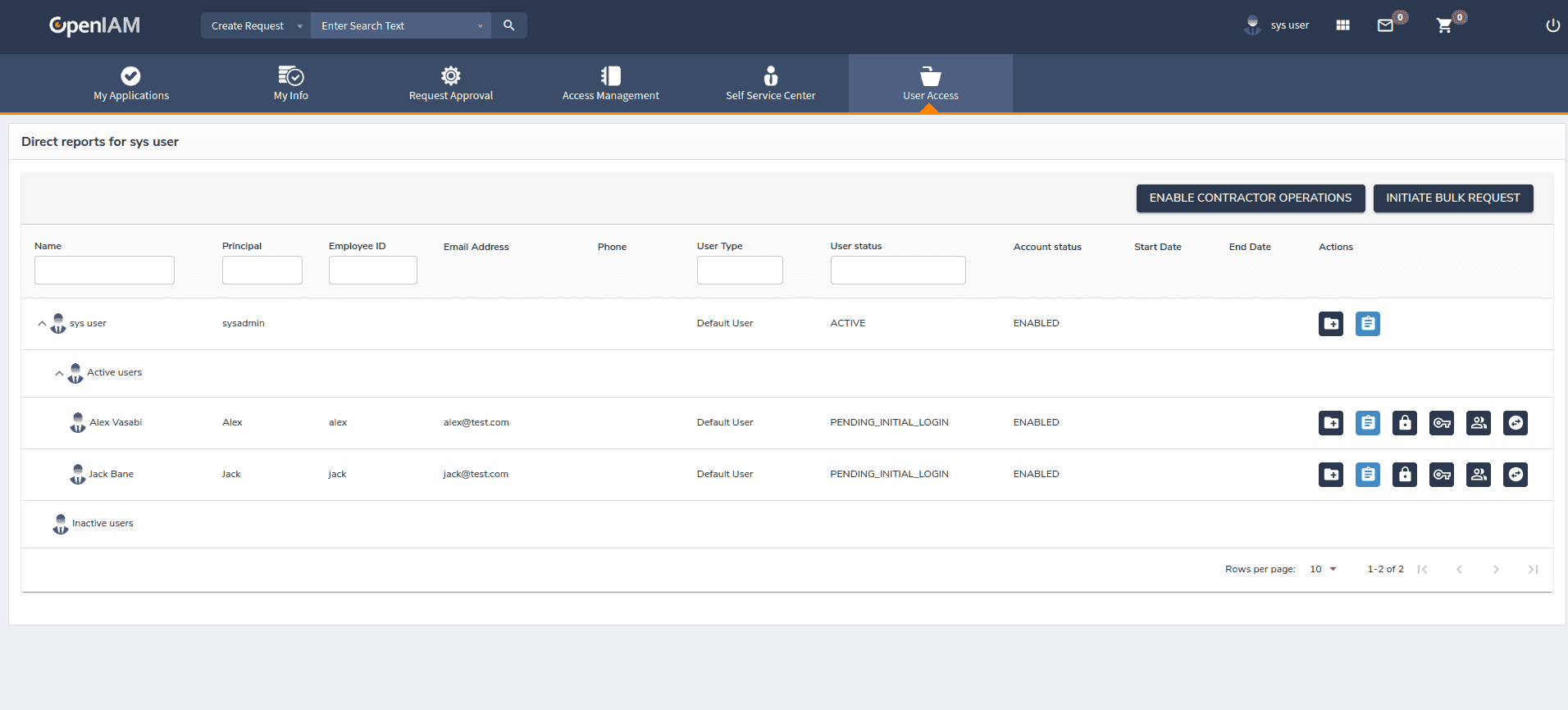Open the apps grid icon
This screenshot has height=710, width=1568.
pos(1342,26)
